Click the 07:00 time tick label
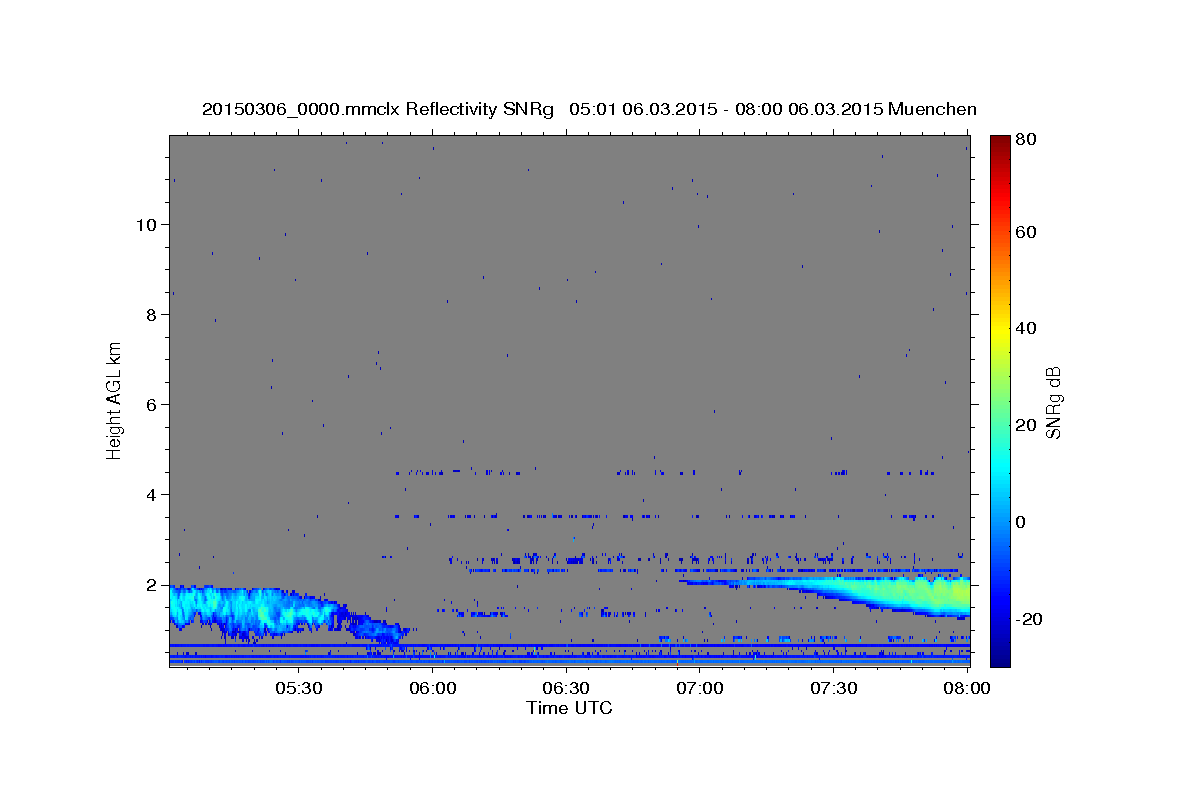The width and height of the screenshot is (1200, 800). [x=700, y=689]
